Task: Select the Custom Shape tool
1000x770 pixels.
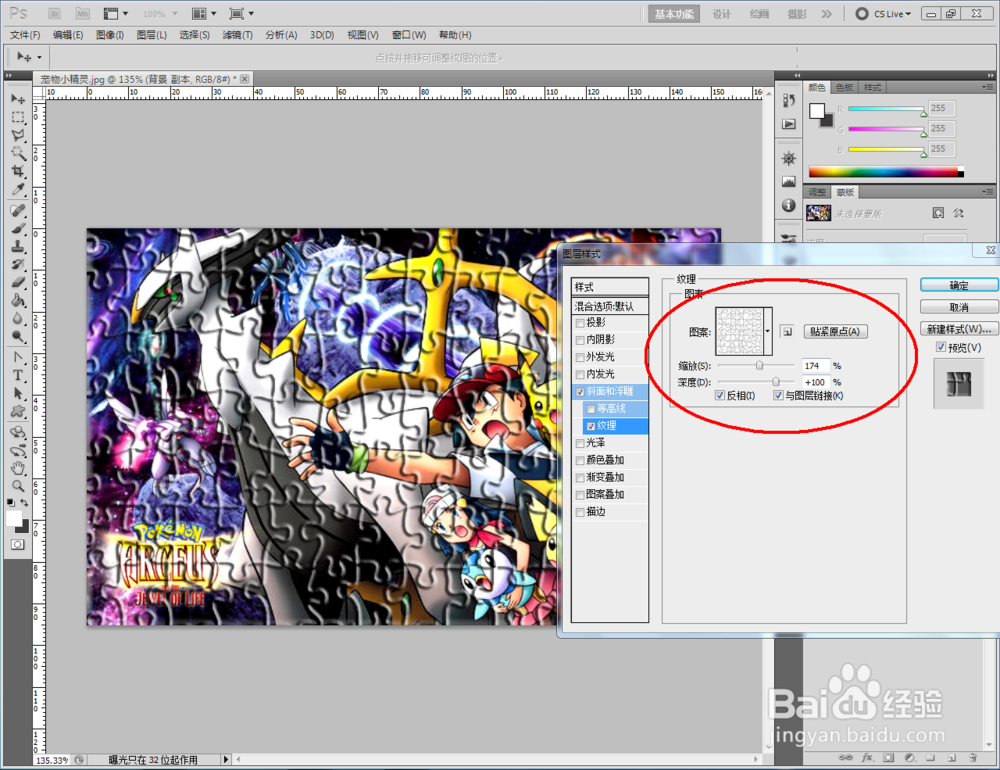Action: (18, 411)
